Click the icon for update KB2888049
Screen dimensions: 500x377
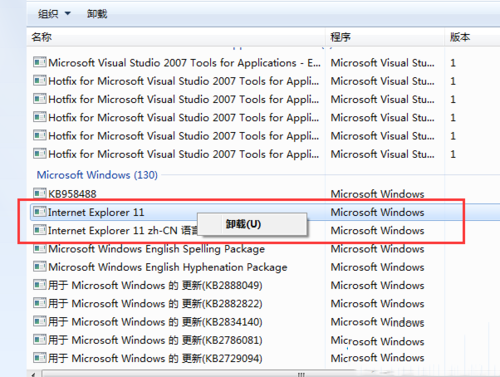tap(40, 285)
